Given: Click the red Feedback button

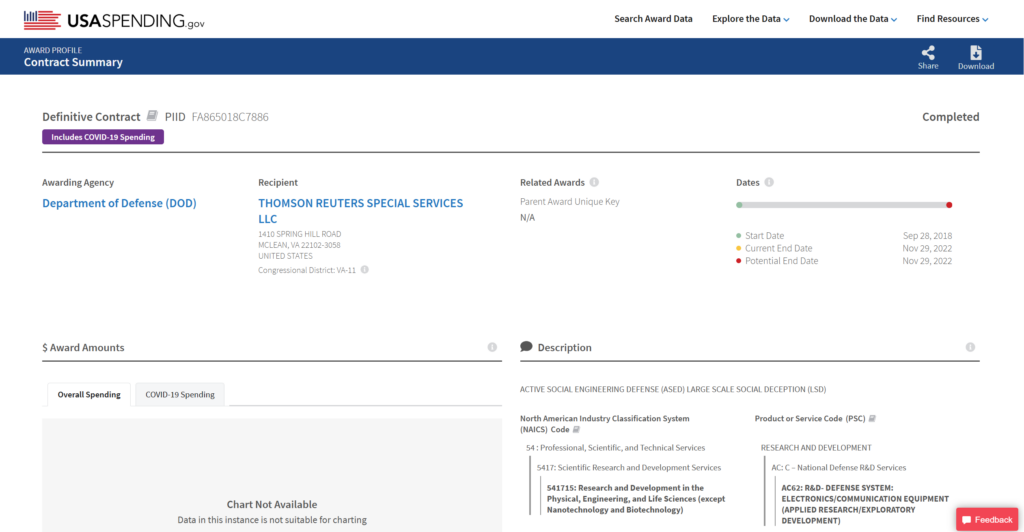Looking at the screenshot, I should click(987, 519).
